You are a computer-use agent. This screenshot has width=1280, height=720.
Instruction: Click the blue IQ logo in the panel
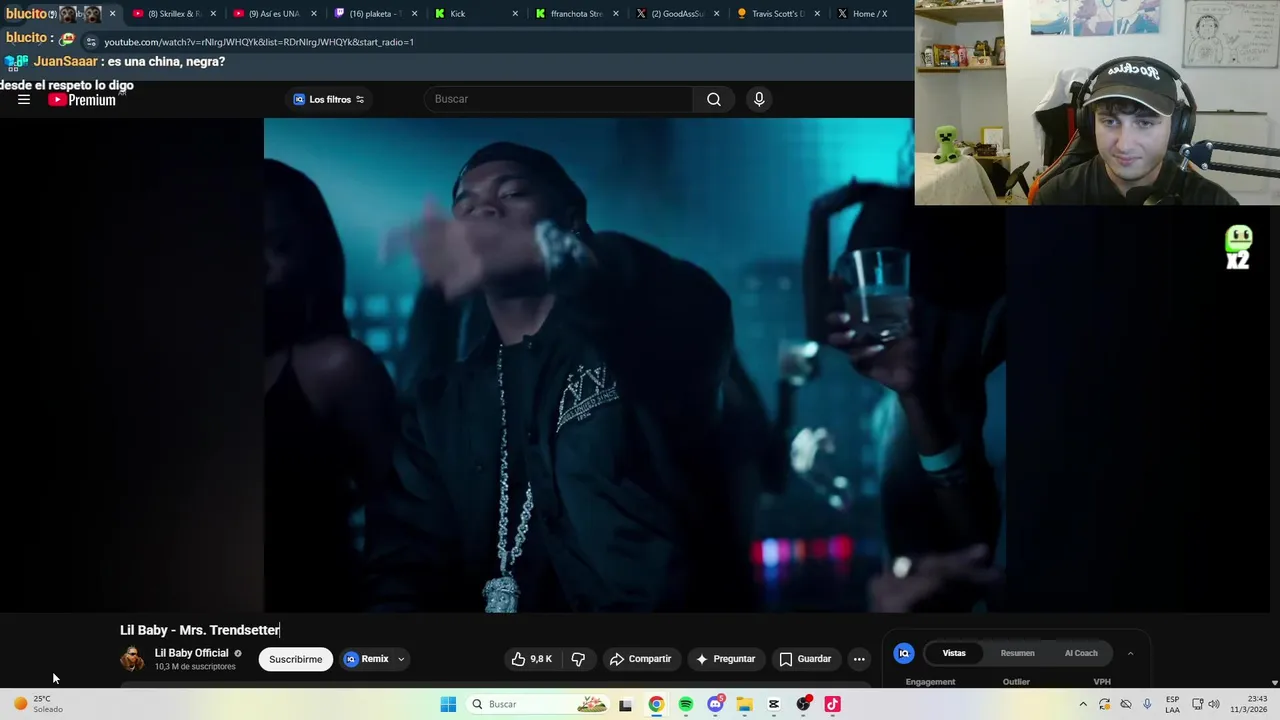pos(904,653)
